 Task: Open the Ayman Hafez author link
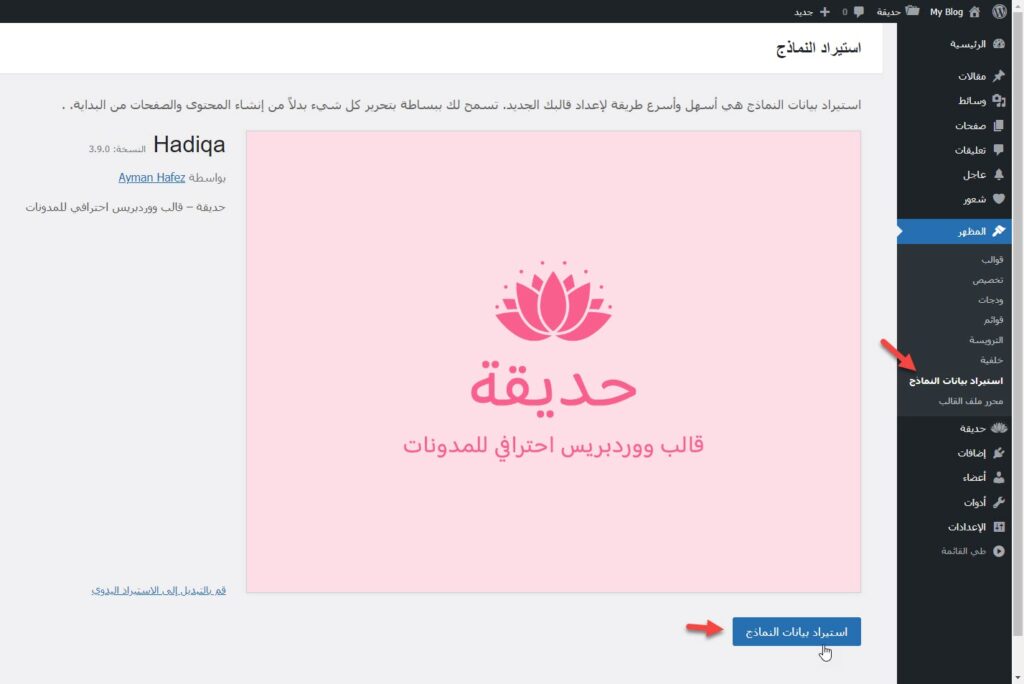pos(152,178)
